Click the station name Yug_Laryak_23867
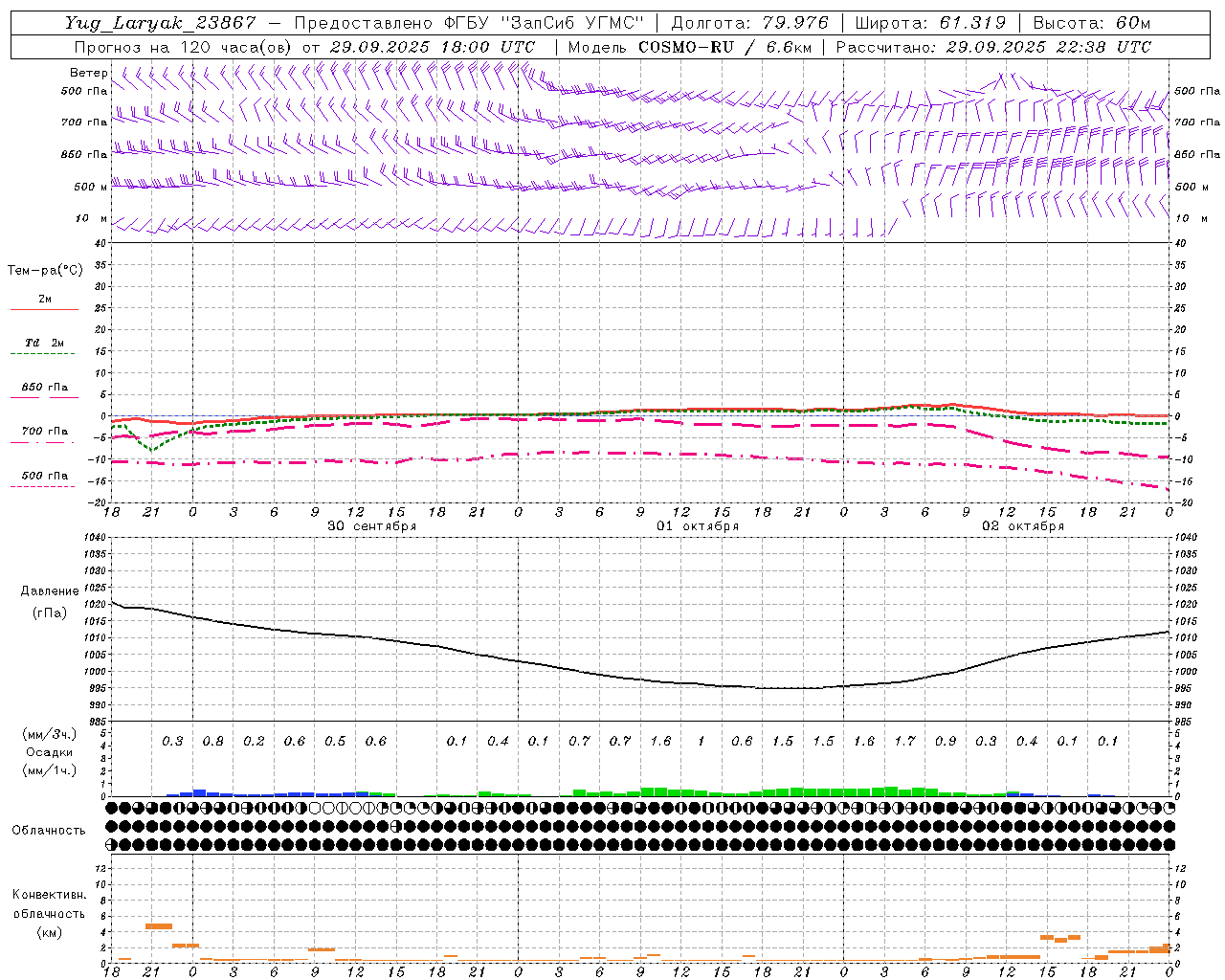The height and width of the screenshot is (980, 1225). [x=160, y=23]
